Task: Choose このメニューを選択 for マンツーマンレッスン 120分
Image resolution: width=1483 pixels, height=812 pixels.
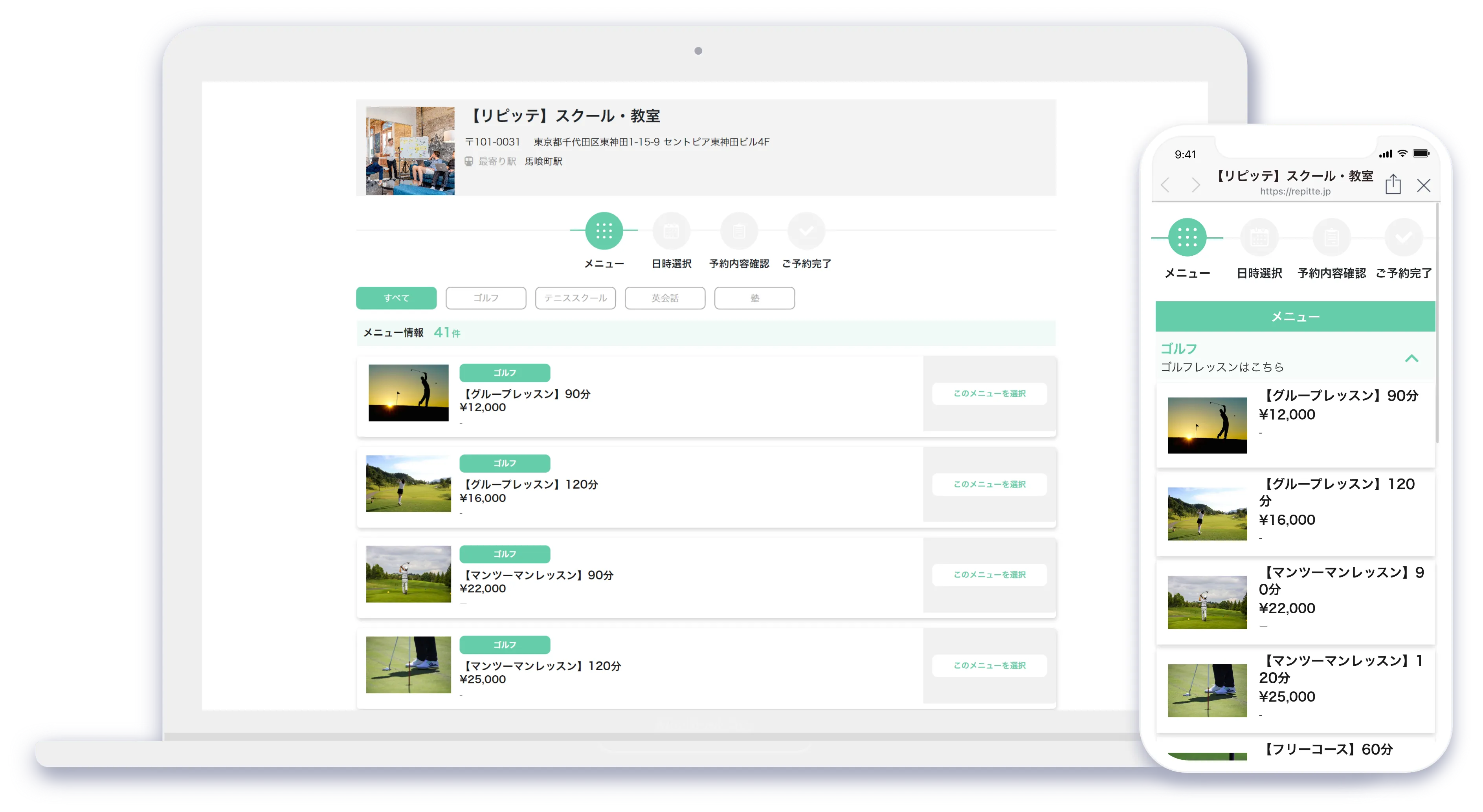Action: coord(989,665)
